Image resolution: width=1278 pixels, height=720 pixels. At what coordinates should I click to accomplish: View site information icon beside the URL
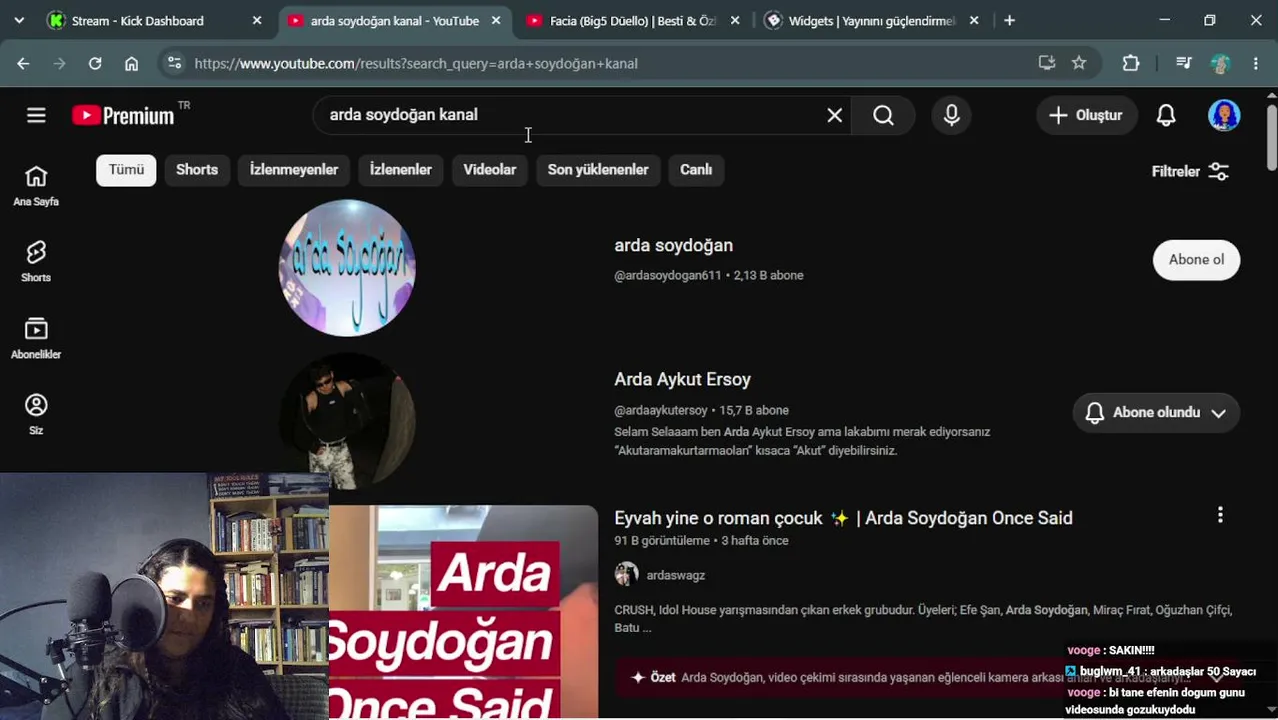(x=174, y=63)
